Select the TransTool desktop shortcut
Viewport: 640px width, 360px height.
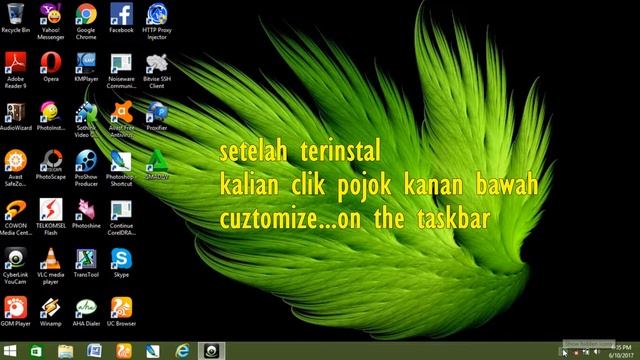click(86, 263)
